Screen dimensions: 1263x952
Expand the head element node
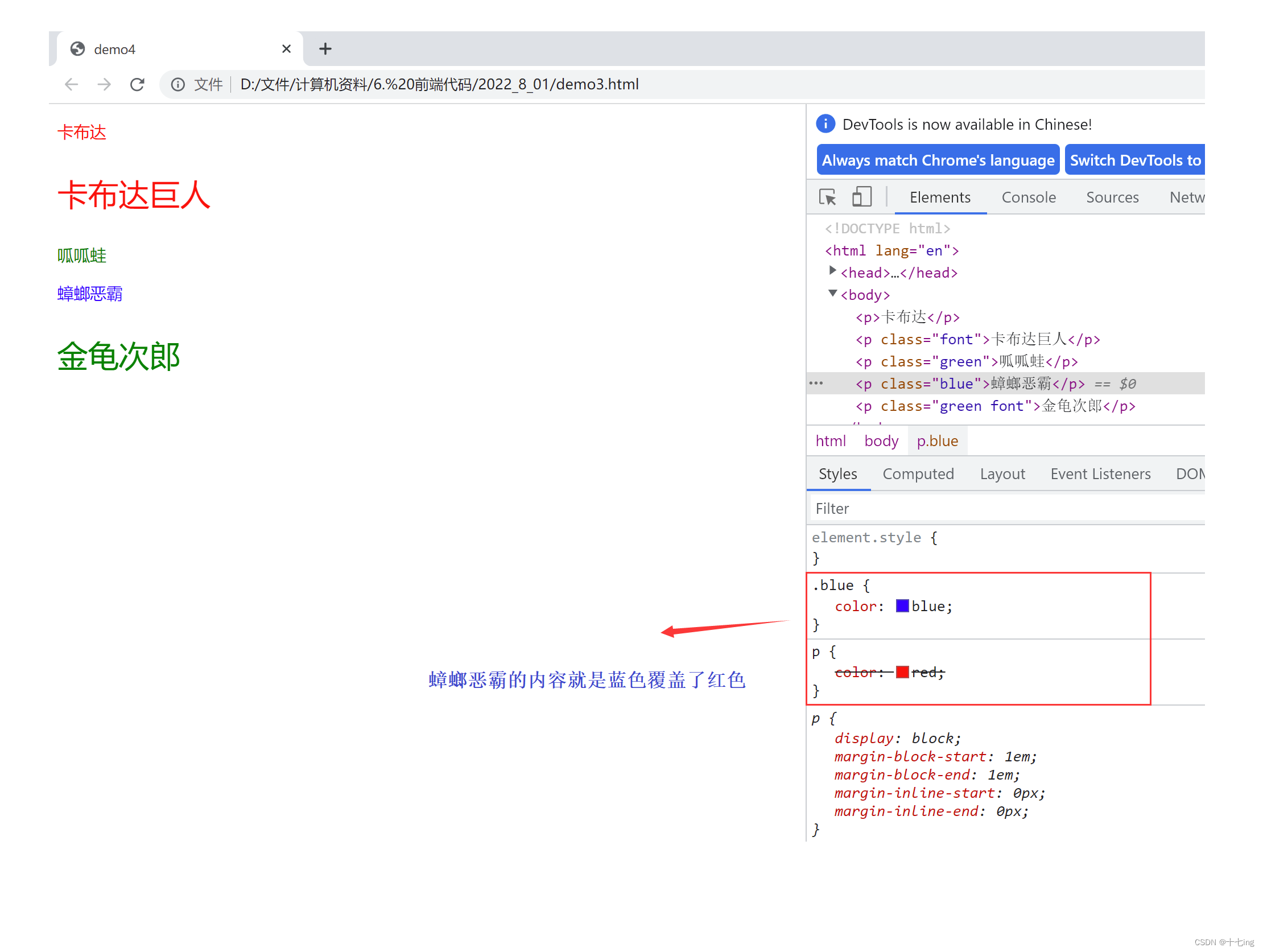coord(832,271)
